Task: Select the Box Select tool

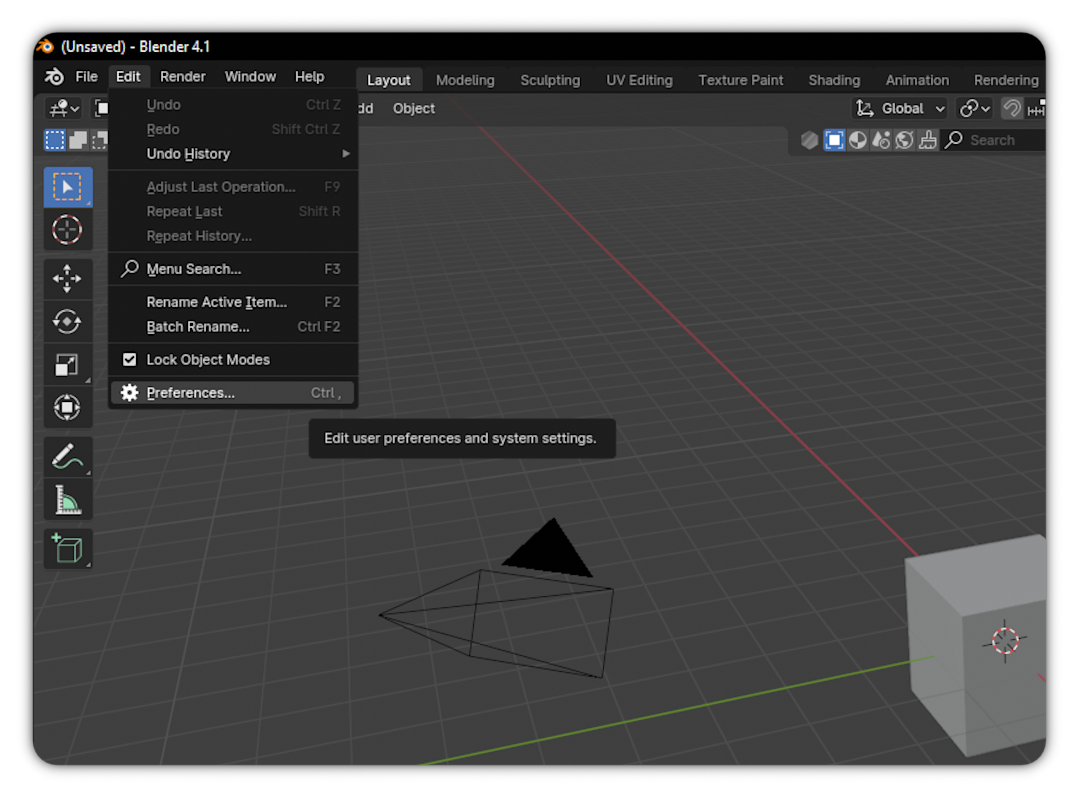Action: tap(68, 186)
